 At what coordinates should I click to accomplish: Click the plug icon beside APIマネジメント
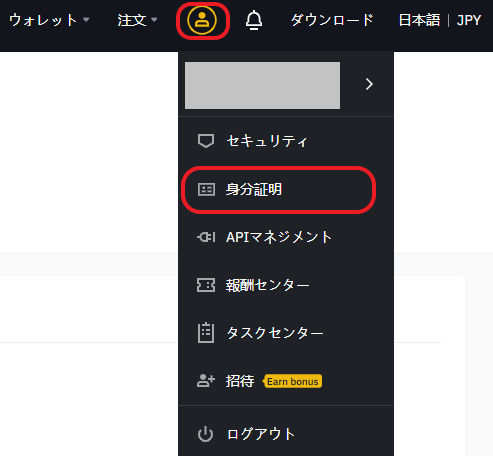pyautogui.click(x=206, y=237)
